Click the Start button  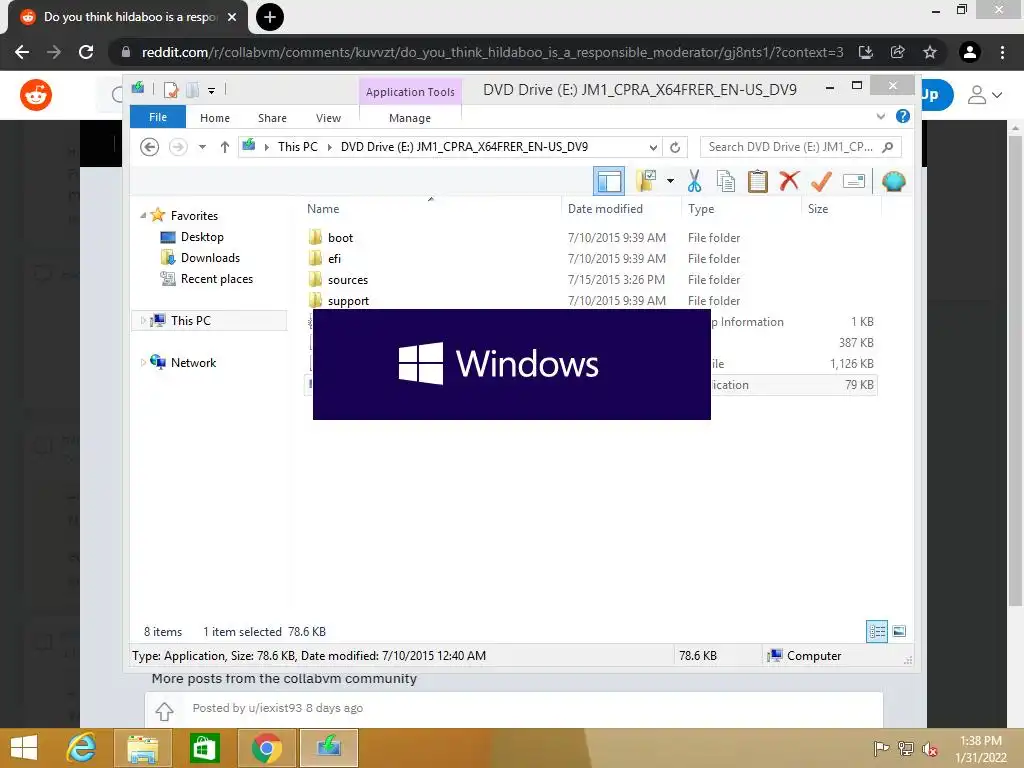click(x=24, y=748)
